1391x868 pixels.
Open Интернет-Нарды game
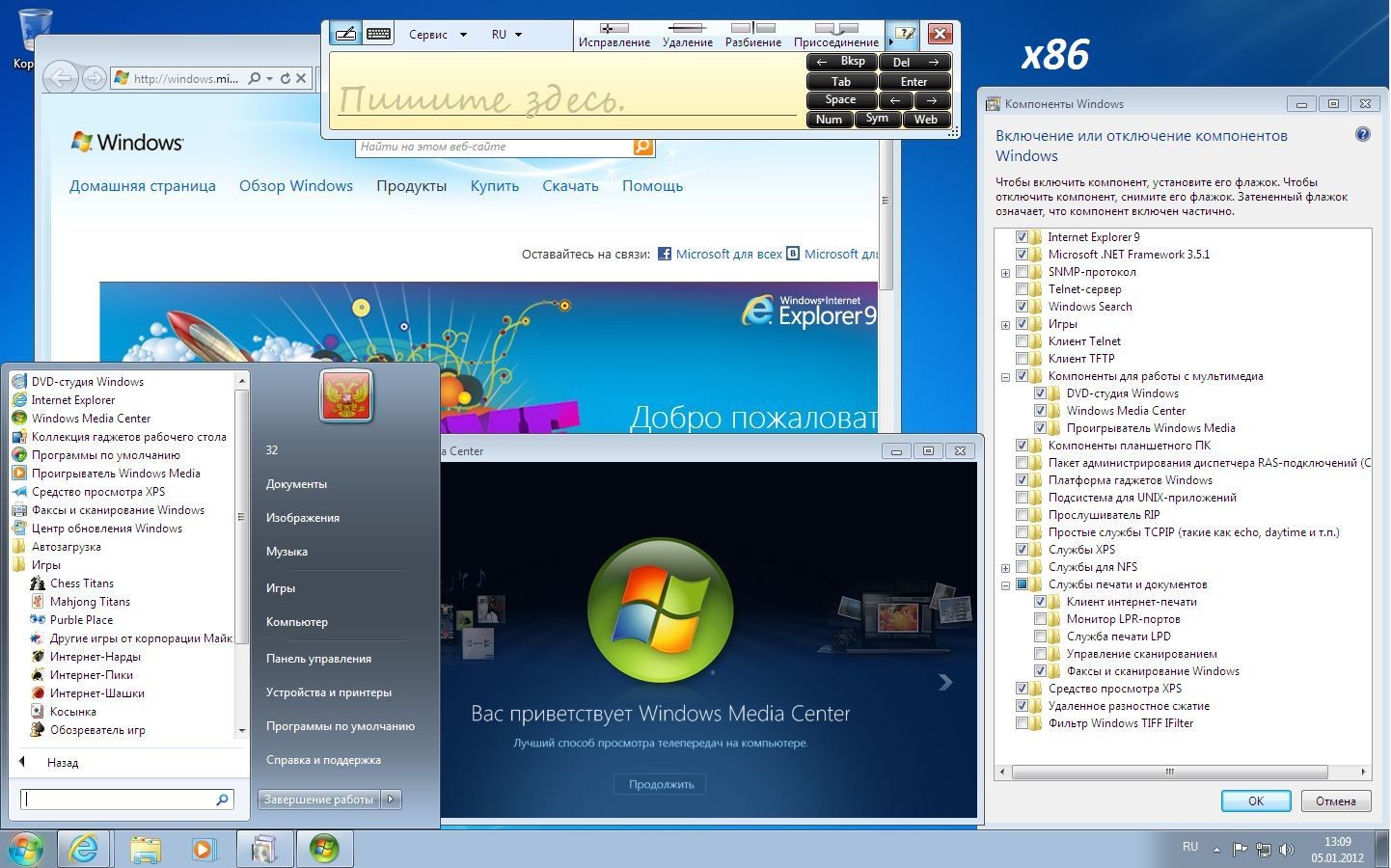point(95,657)
